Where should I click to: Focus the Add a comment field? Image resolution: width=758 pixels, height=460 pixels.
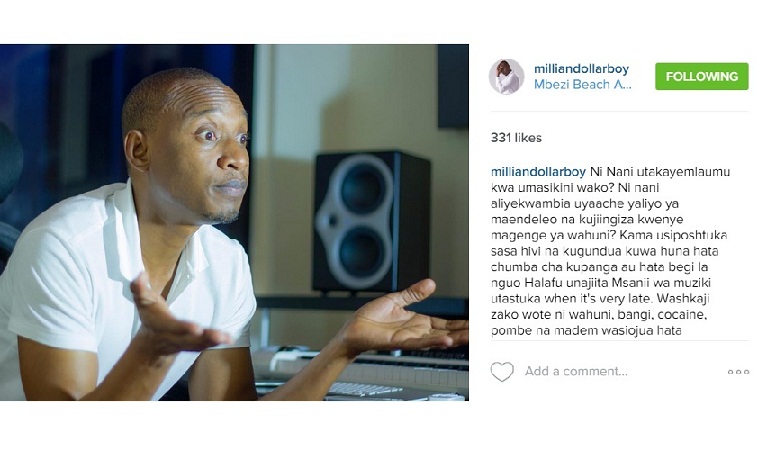pos(576,372)
